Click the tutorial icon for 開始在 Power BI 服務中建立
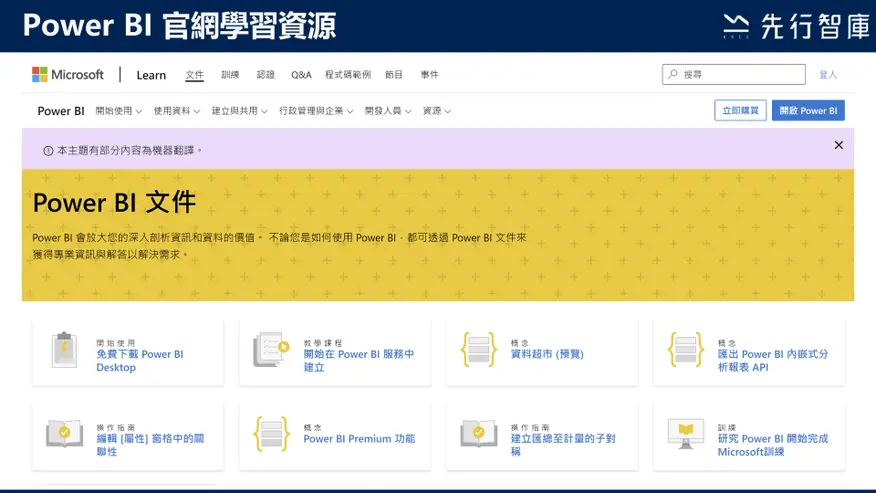The width and height of the screenshot is (876, 493). tap(271, 350)
